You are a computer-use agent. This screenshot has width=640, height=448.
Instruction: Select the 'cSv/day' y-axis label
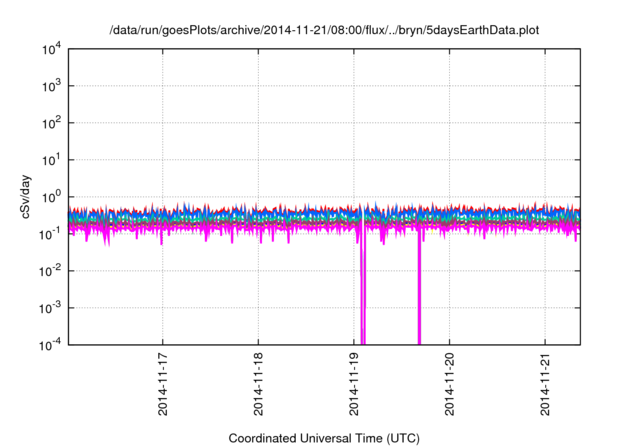pyautogui.click(x=25, y=197)
